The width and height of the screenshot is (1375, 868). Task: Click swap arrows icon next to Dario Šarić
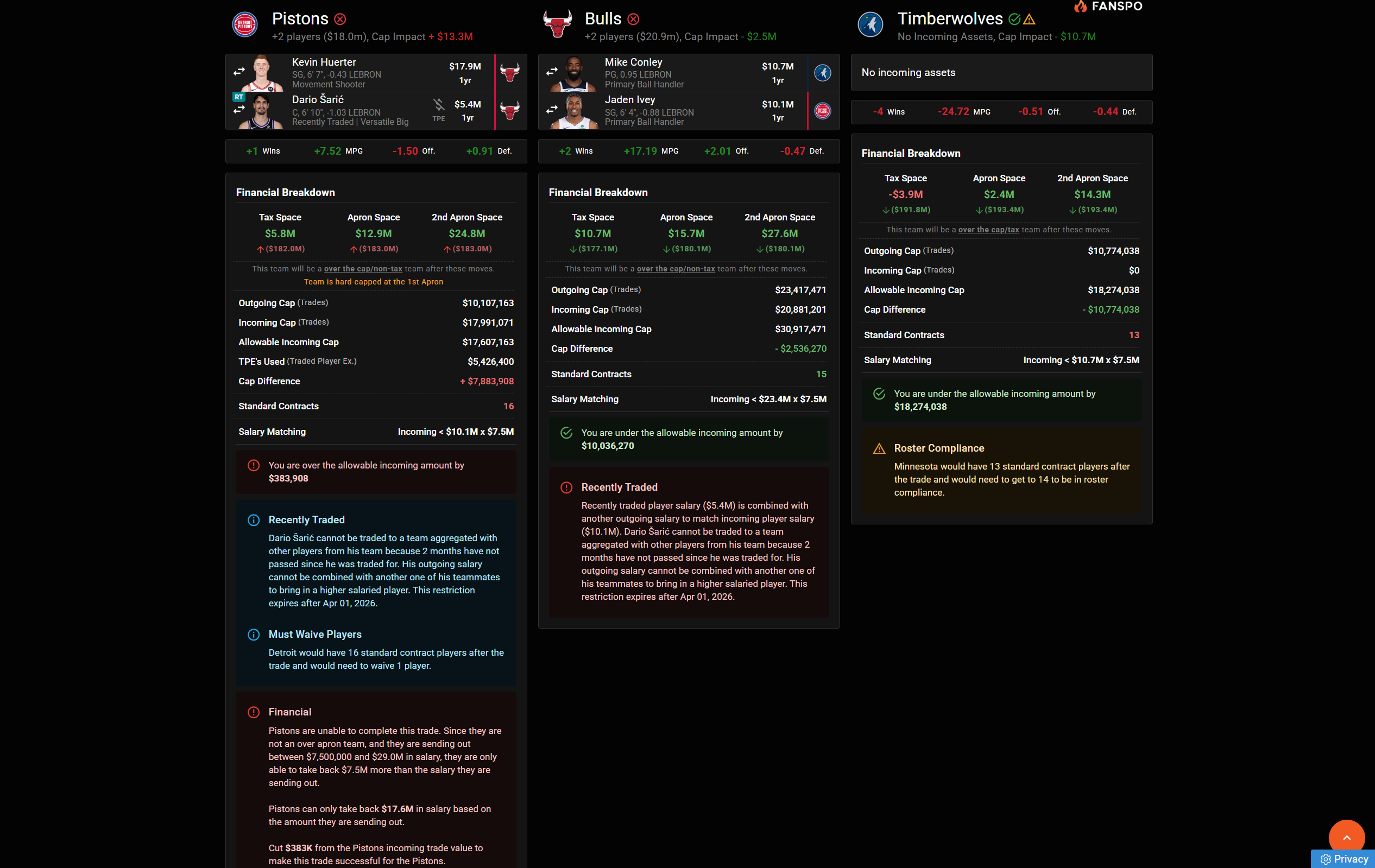(x=239, y=110)
